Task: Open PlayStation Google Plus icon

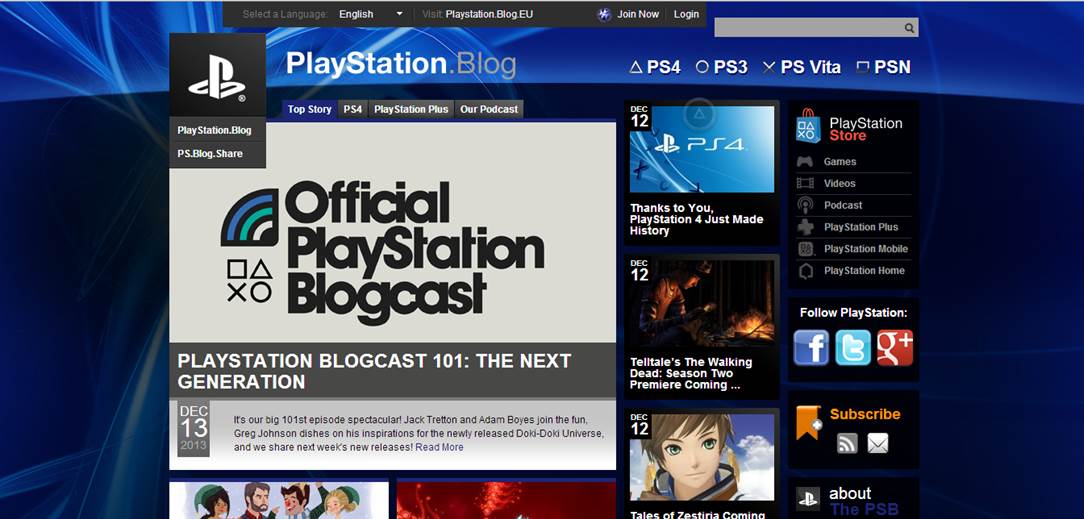Action: point(895,348)
